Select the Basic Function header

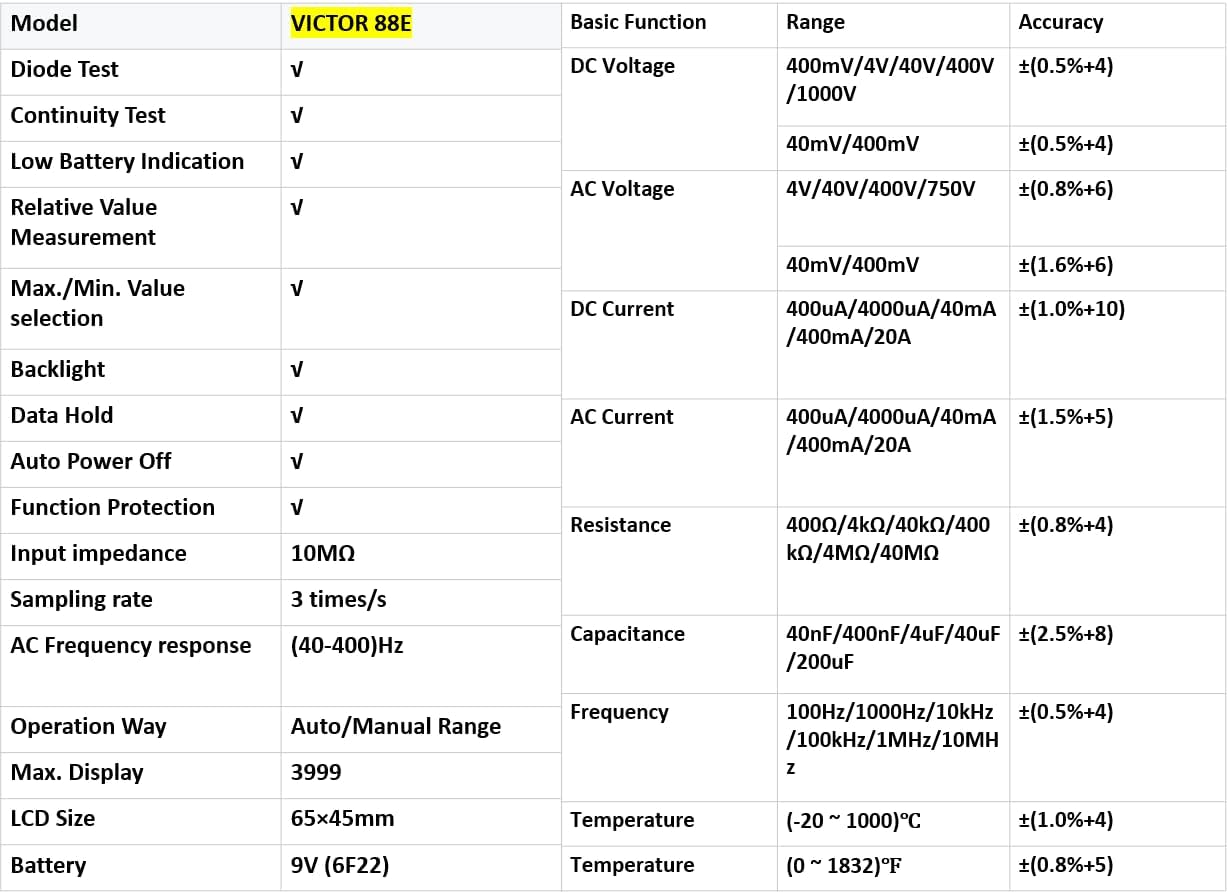[x=638, y=23]
